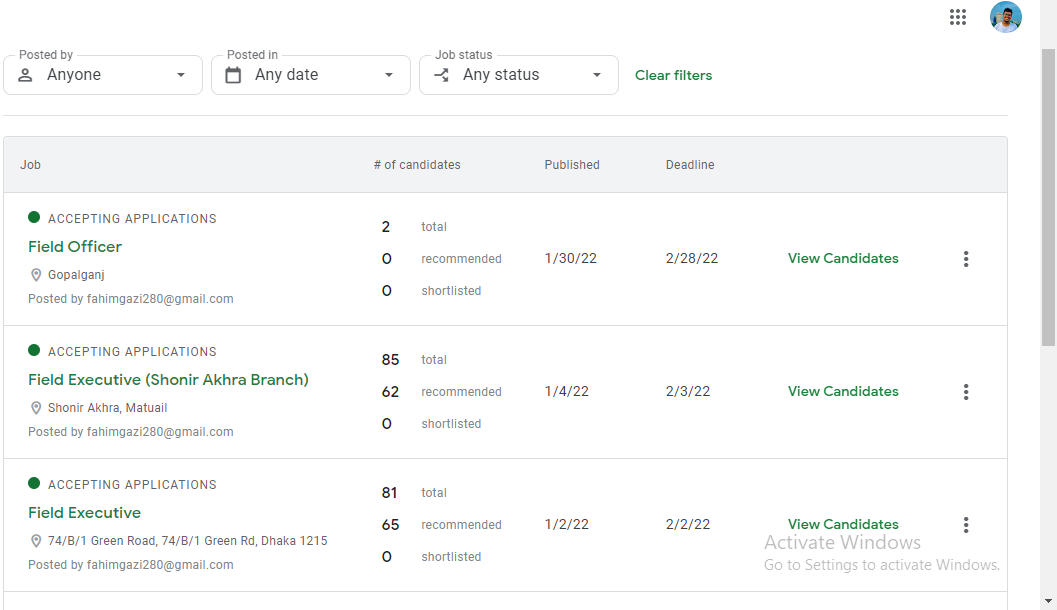Click the Job status filter icon
The image size is (1057, 610).
point(441,75)
